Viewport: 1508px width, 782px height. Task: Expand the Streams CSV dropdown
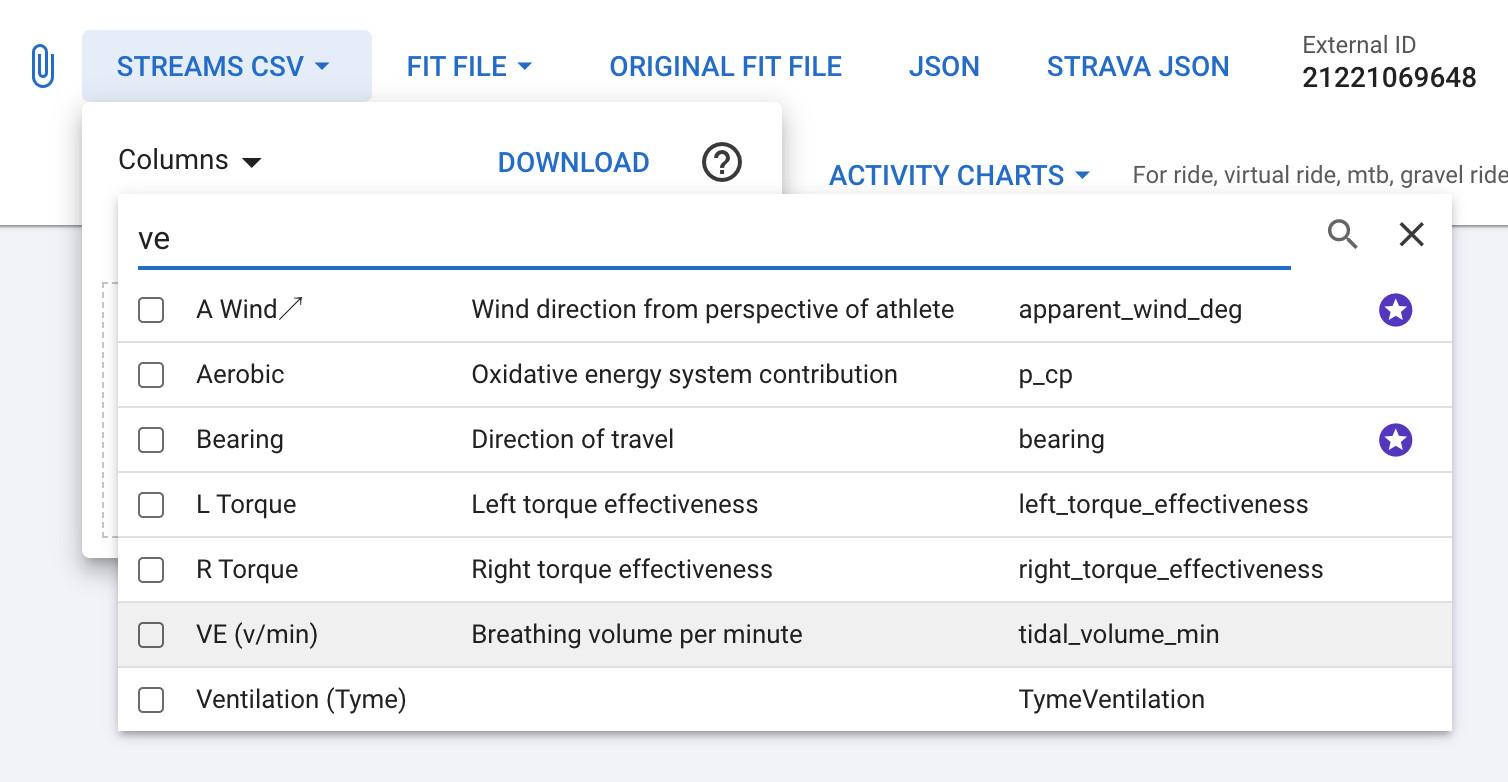click(x=224, y=67)
